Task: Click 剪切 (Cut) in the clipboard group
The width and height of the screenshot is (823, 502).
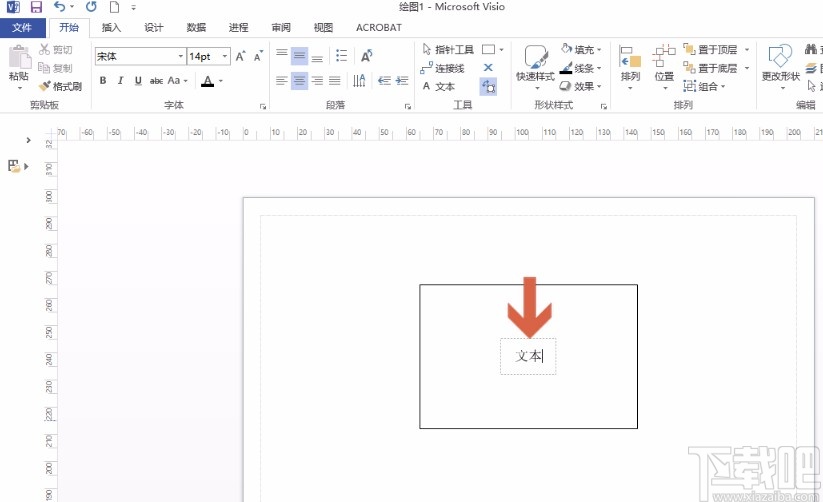Action: 56,49
